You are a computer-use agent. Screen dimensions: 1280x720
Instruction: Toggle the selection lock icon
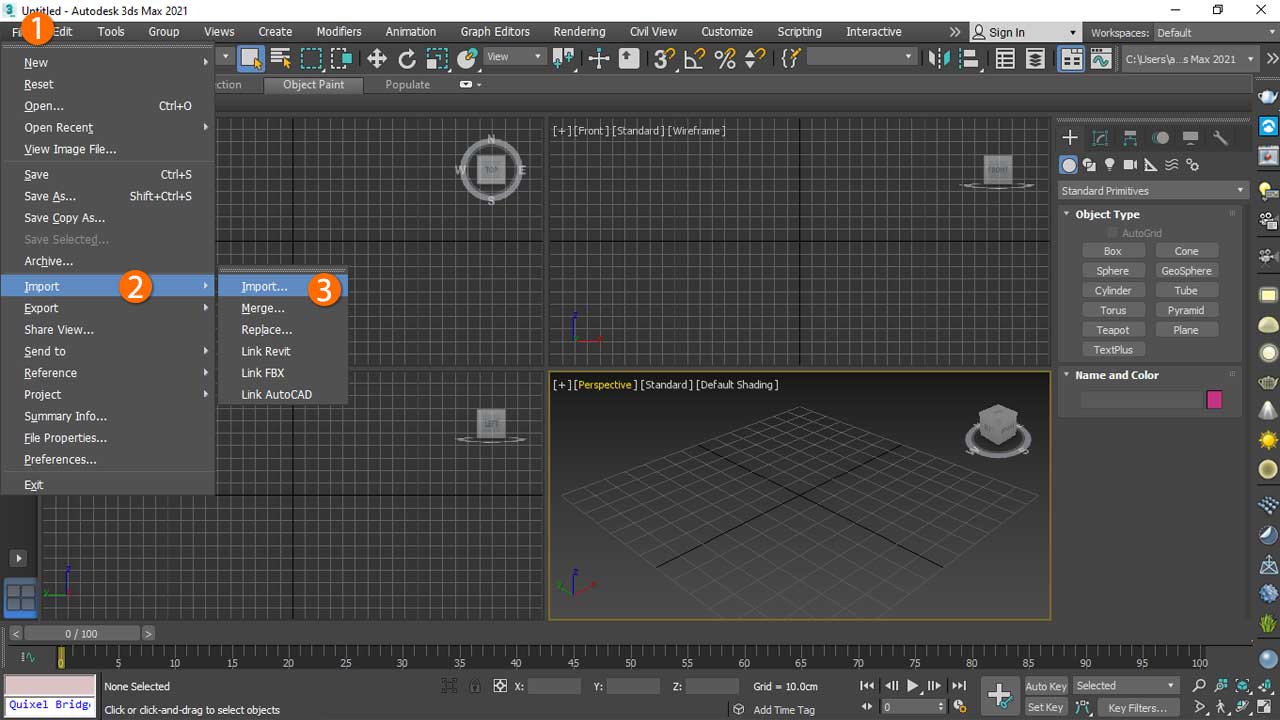tap(474, 686)
